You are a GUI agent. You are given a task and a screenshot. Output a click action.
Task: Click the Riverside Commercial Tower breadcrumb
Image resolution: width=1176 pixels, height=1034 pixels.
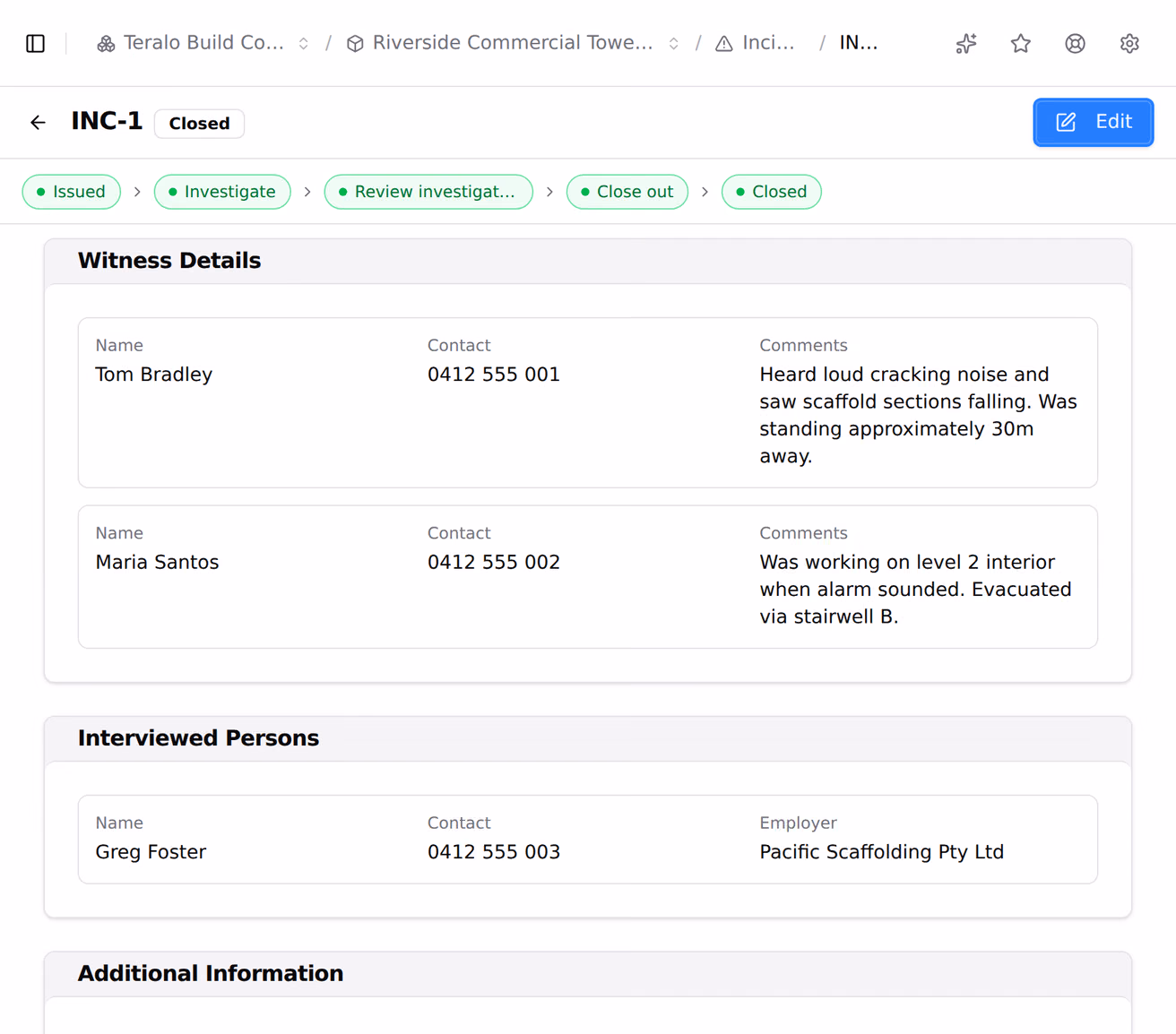(x=513, y=43)
